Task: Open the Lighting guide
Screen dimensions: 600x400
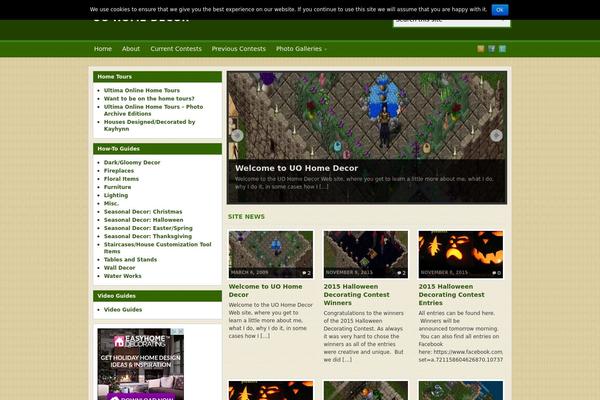Action: 116,195
